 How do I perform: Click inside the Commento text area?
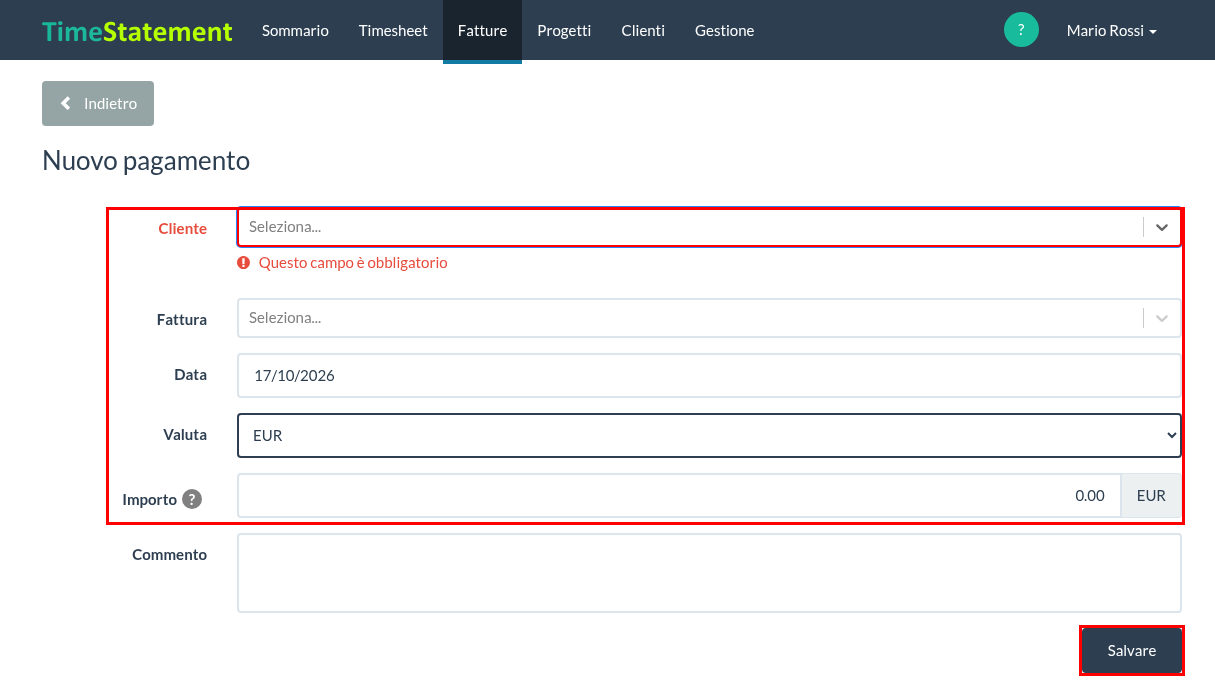[x=709, y=573]
